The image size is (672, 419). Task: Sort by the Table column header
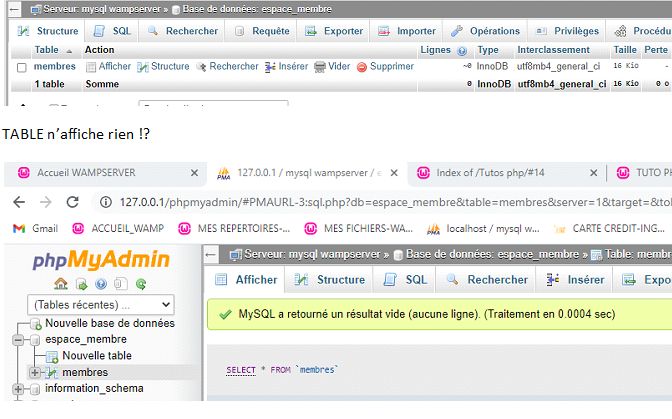tap(46, 50)
